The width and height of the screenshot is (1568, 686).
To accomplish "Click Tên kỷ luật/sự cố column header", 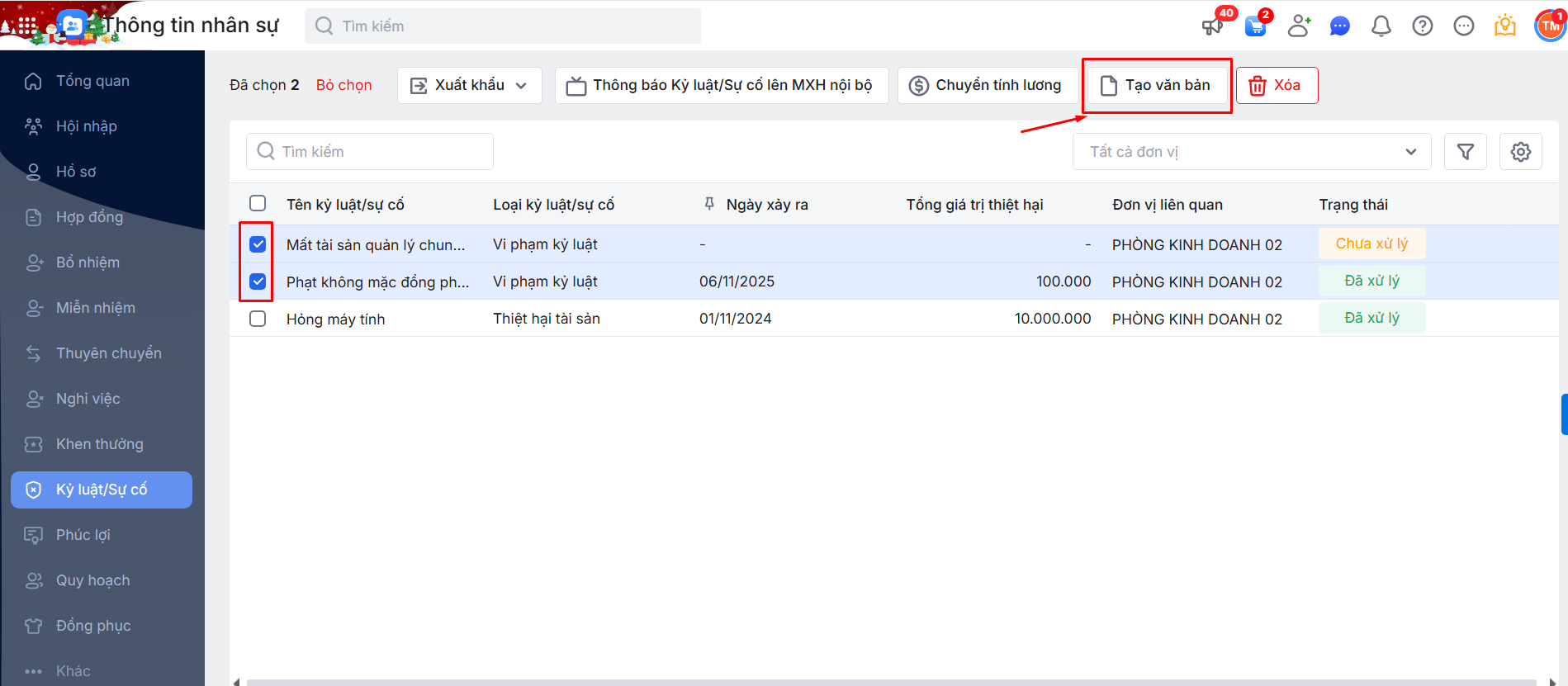I will pyautogui.click(x=345, y=205).
